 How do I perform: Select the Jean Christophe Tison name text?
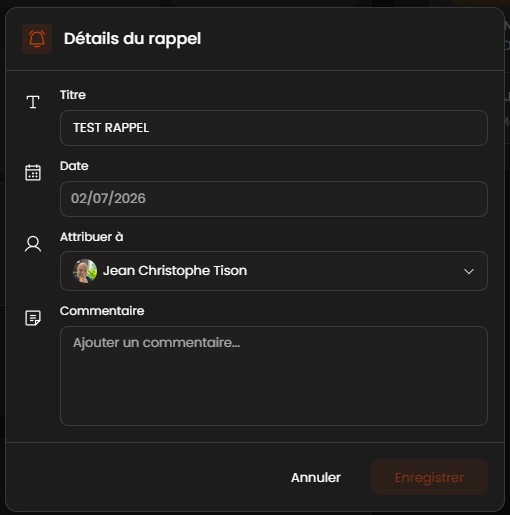coord(175,271)
